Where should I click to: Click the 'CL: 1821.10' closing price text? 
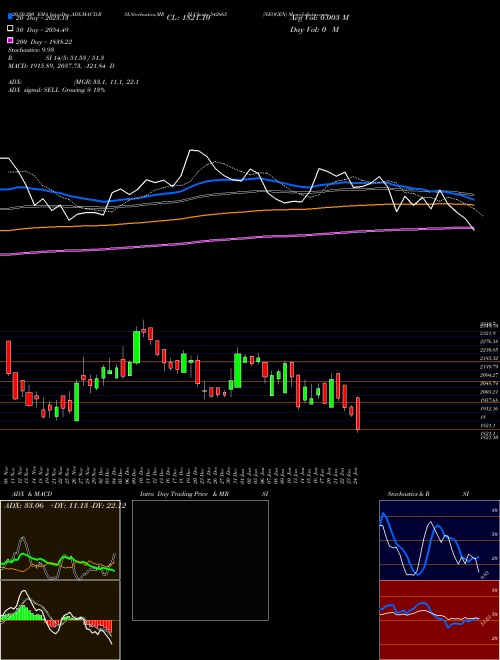coord(188,18)
